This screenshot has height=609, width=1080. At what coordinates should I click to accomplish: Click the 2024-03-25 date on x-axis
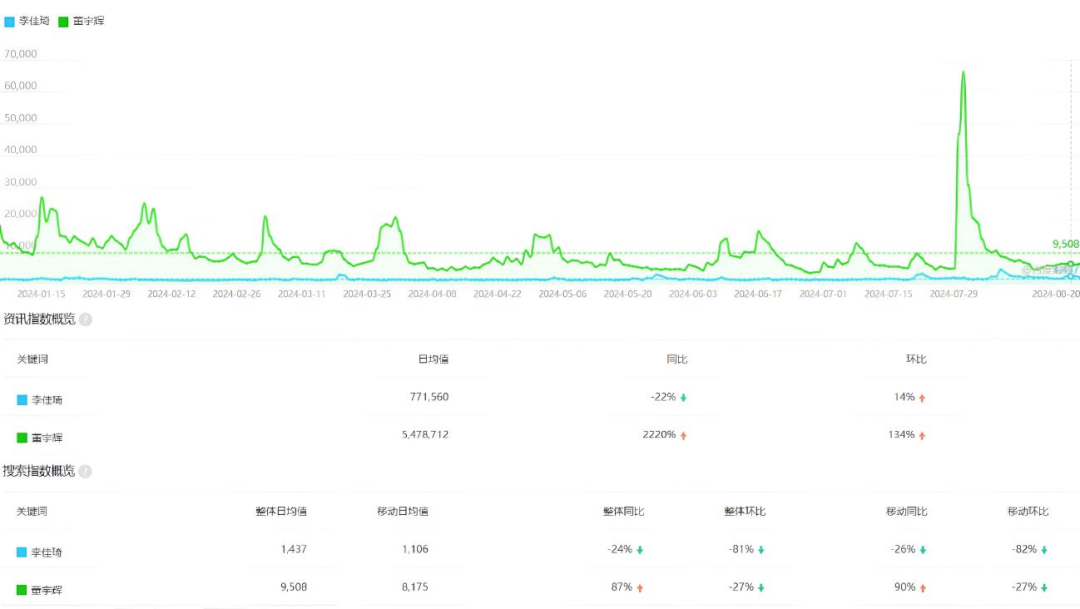coord(367,294)
